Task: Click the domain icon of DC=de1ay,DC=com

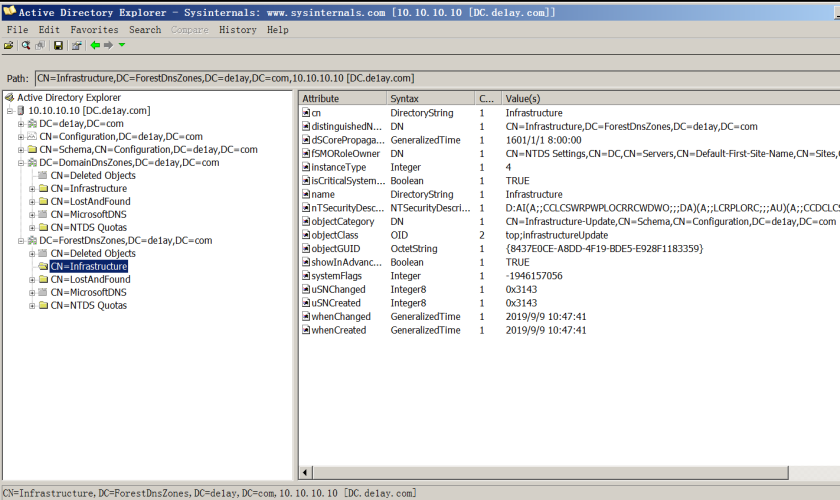Action: pos(32,124)
